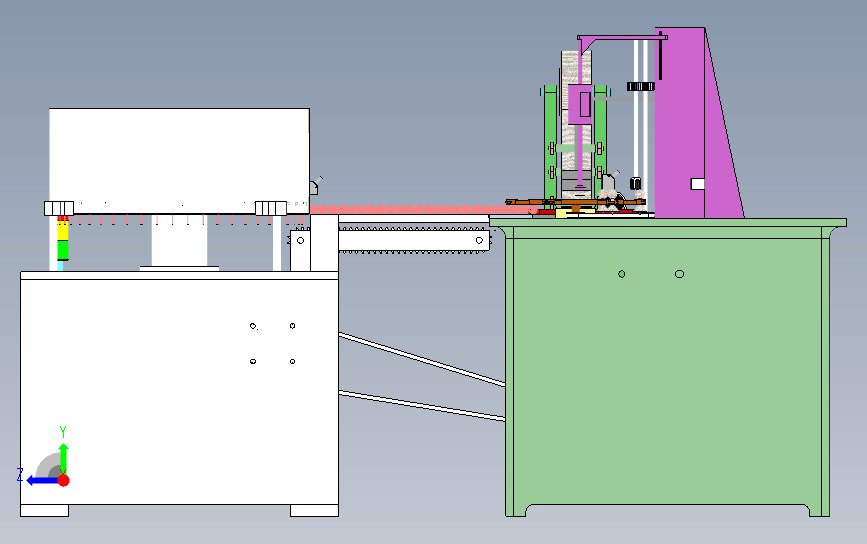
Task: Select the white square on purple column
Action: click(x=697, y=184)
